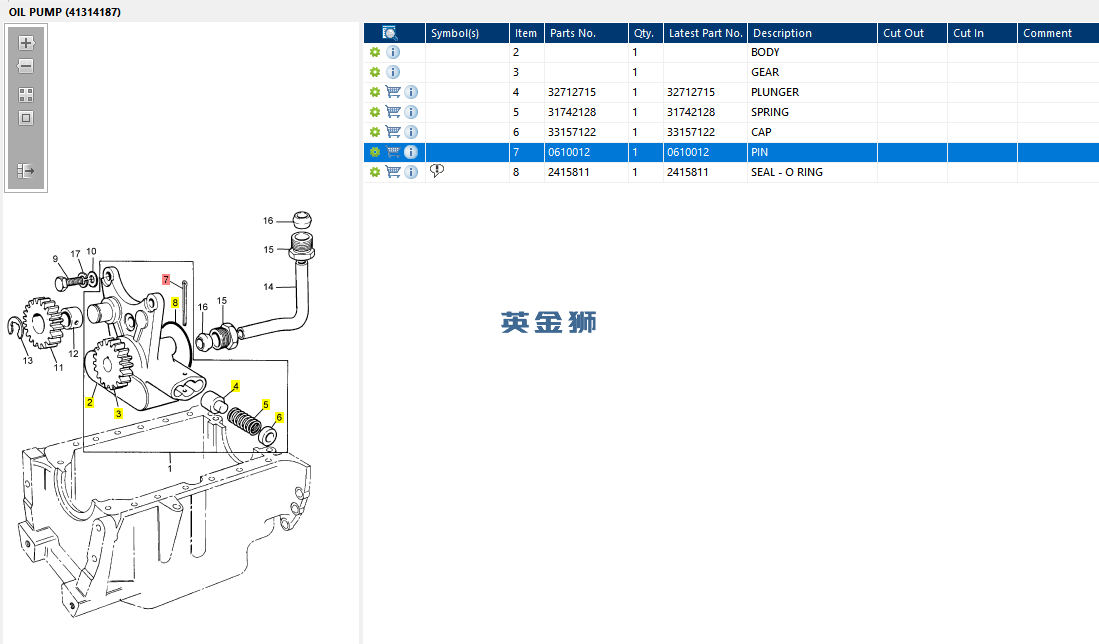
Task: Click the gear icon in the GEAR row
Action: pyautogui.click(x=375, y=72)
